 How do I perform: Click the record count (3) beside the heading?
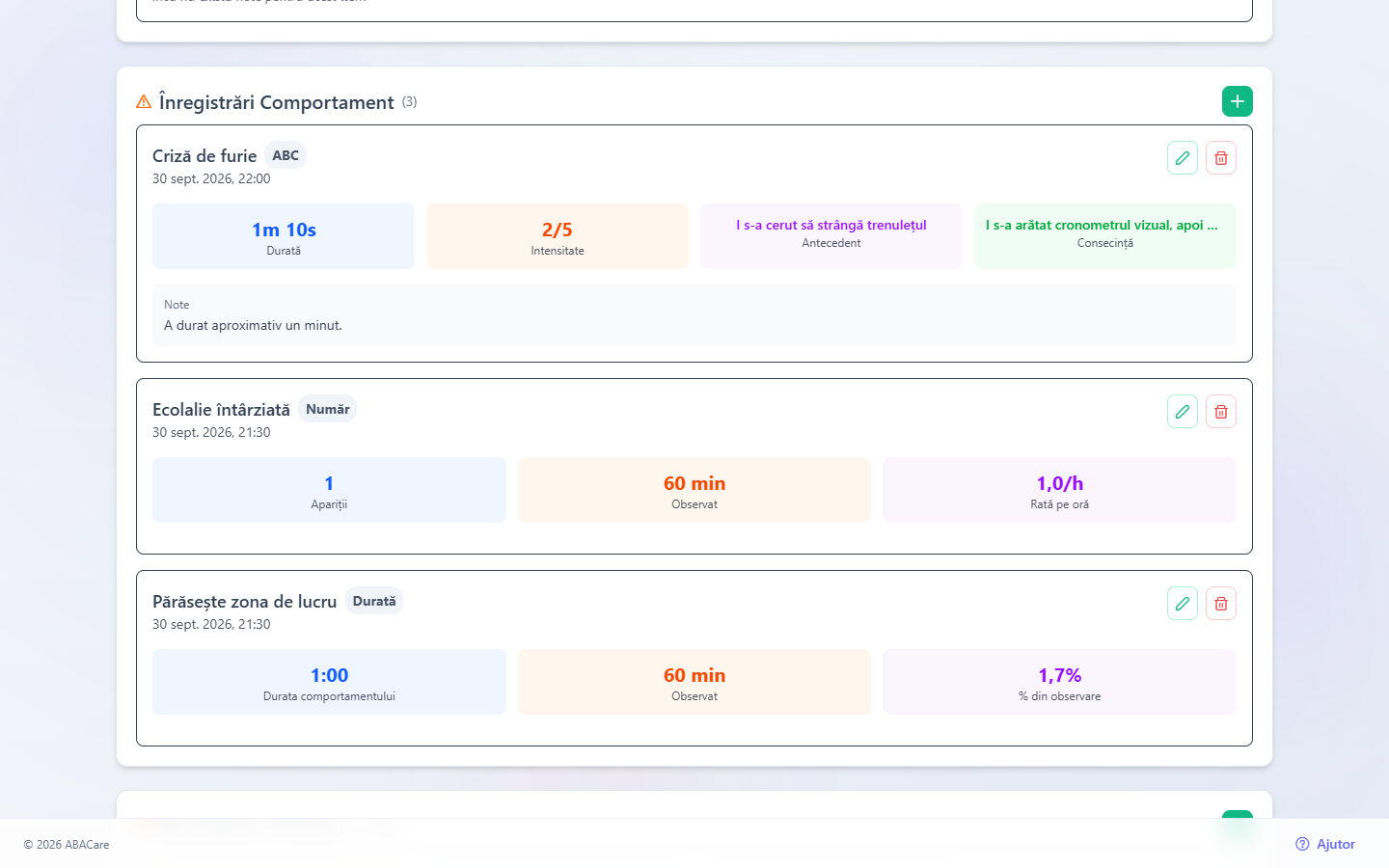point(410,101)
